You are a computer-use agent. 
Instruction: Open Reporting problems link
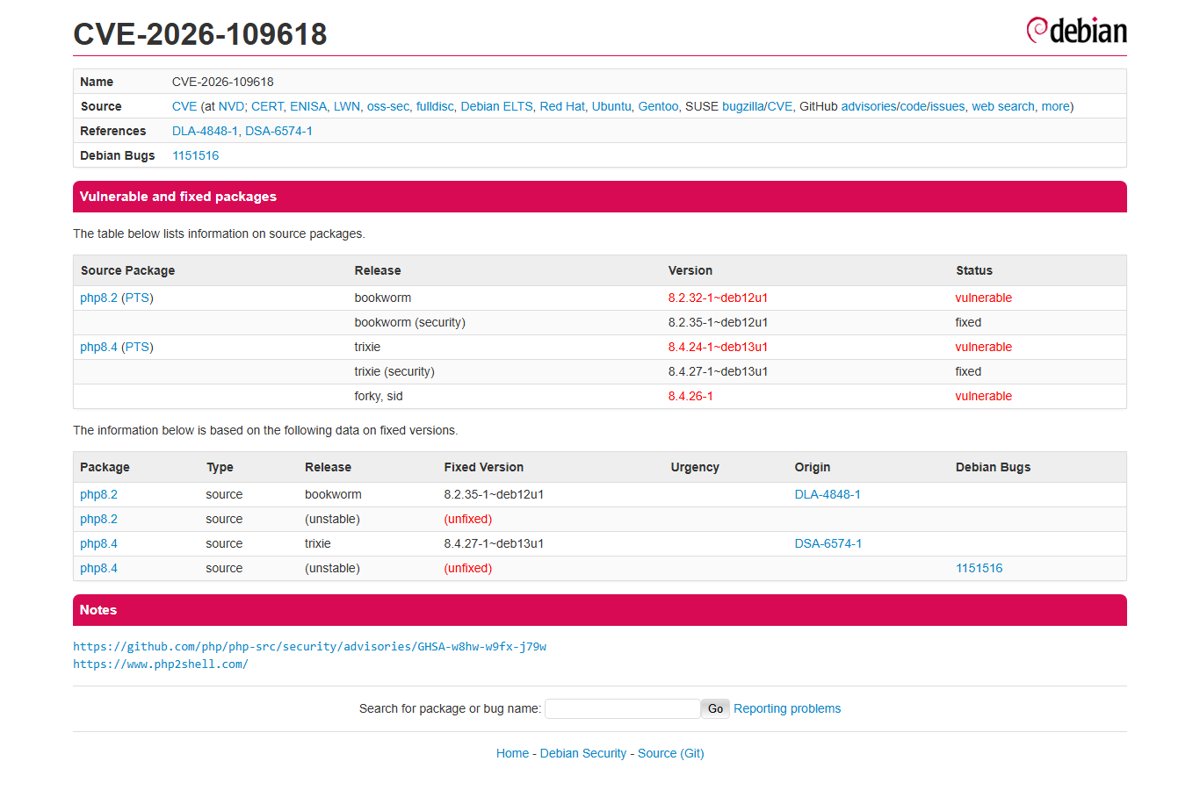pos(787,708)
